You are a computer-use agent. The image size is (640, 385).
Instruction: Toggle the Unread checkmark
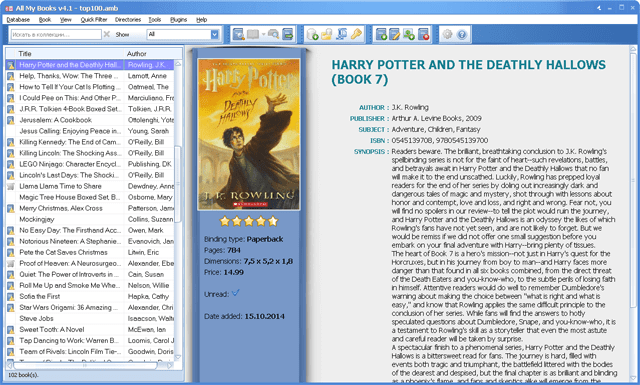235,293
